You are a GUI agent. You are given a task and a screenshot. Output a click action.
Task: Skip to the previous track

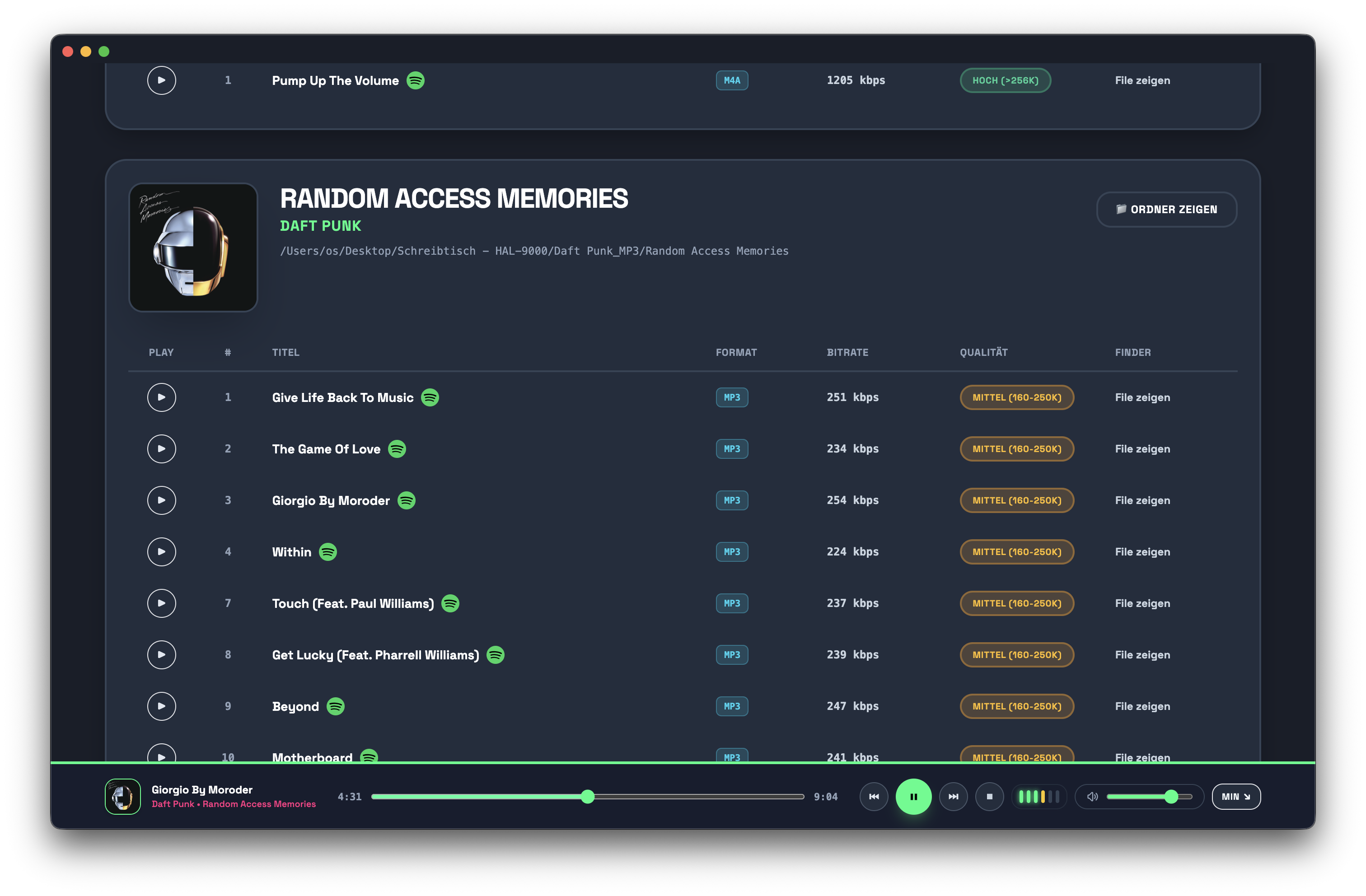pyautogui.click(x=874, y=797)
